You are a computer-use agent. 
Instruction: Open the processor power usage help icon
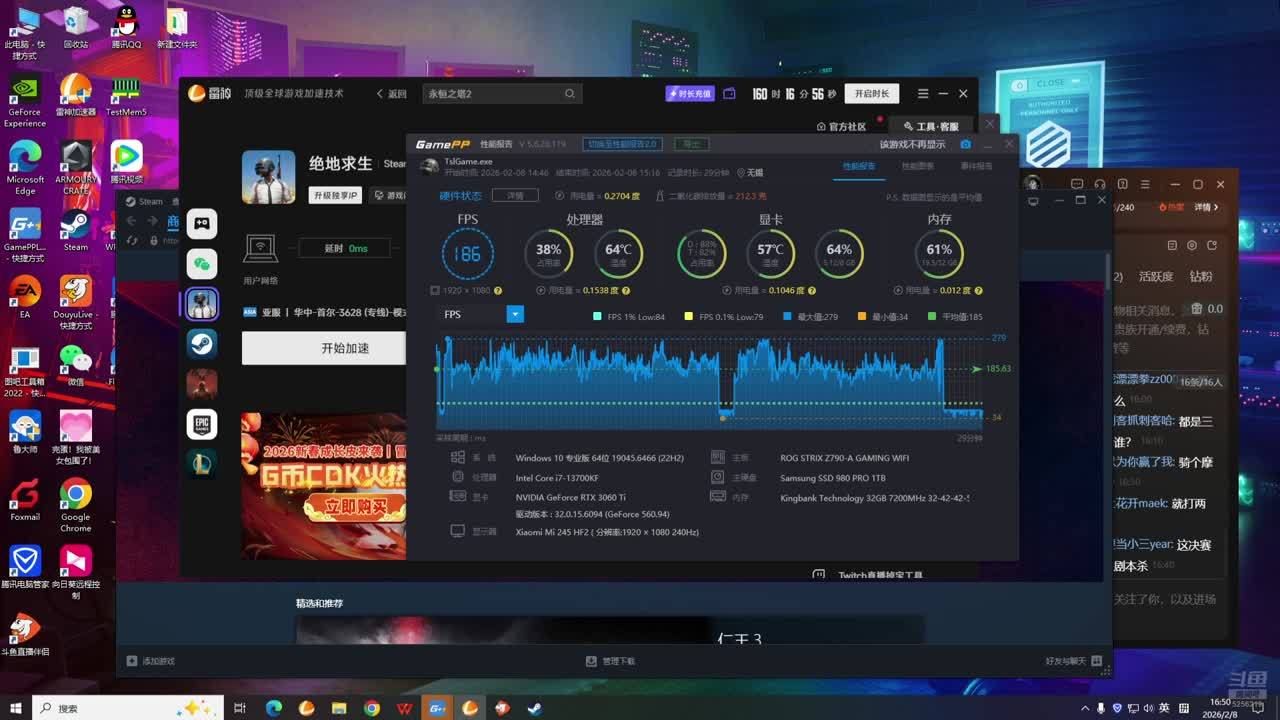[626, 290]
